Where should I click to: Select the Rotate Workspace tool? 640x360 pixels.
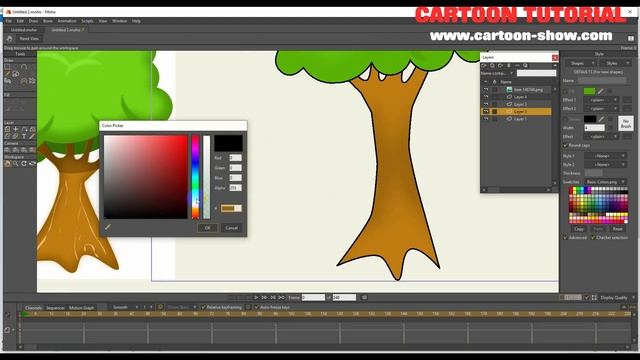point(24,164)
